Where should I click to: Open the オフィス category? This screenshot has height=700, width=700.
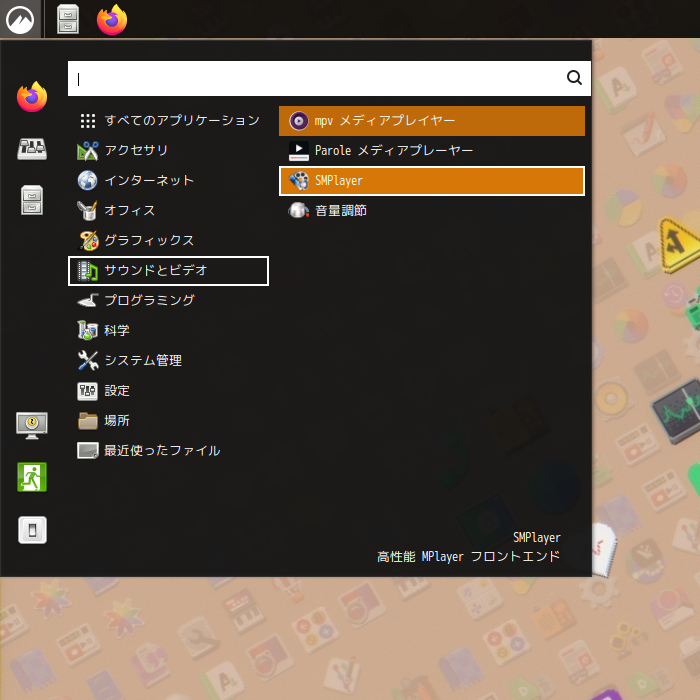168,210
